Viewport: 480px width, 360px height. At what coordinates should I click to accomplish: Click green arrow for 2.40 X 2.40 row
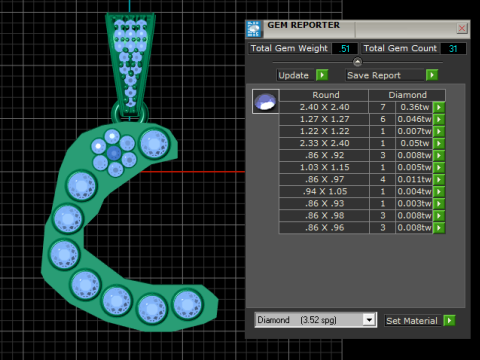439,107
